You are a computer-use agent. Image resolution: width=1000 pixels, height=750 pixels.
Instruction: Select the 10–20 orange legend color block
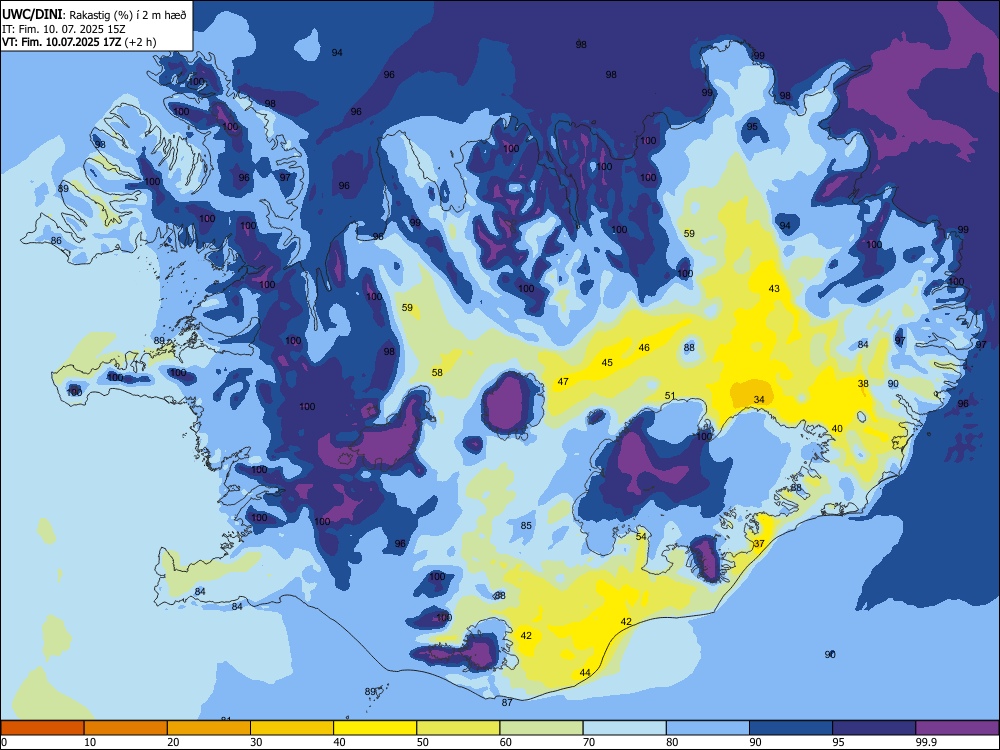126,728
